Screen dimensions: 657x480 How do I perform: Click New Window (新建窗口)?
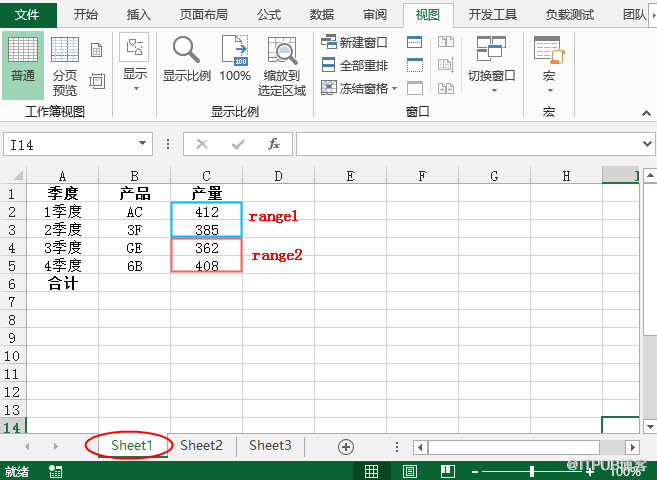click(x=355, y=42)
